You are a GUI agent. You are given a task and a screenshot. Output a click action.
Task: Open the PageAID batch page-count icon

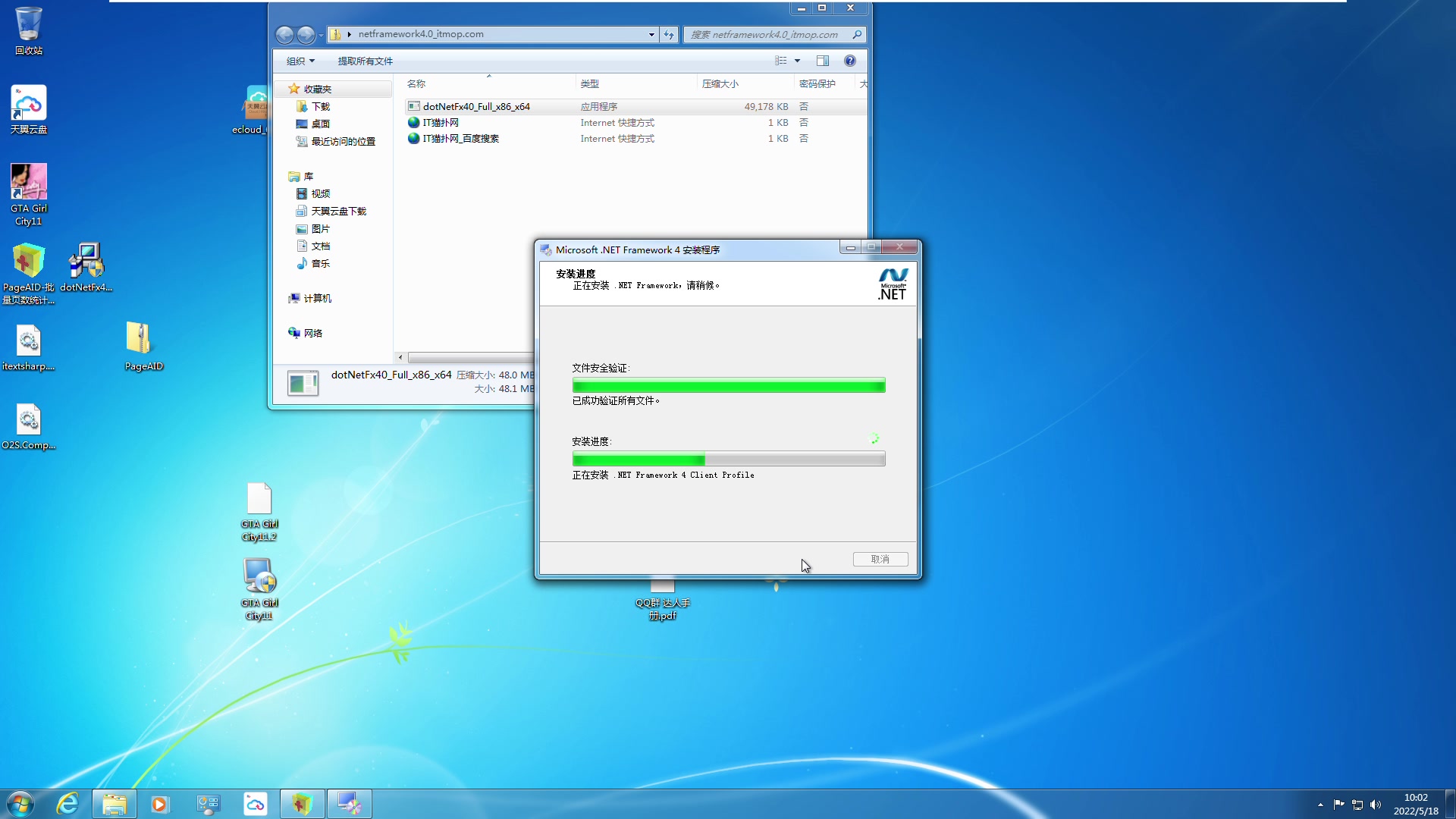pyautogui.click(x=29, y=273)
